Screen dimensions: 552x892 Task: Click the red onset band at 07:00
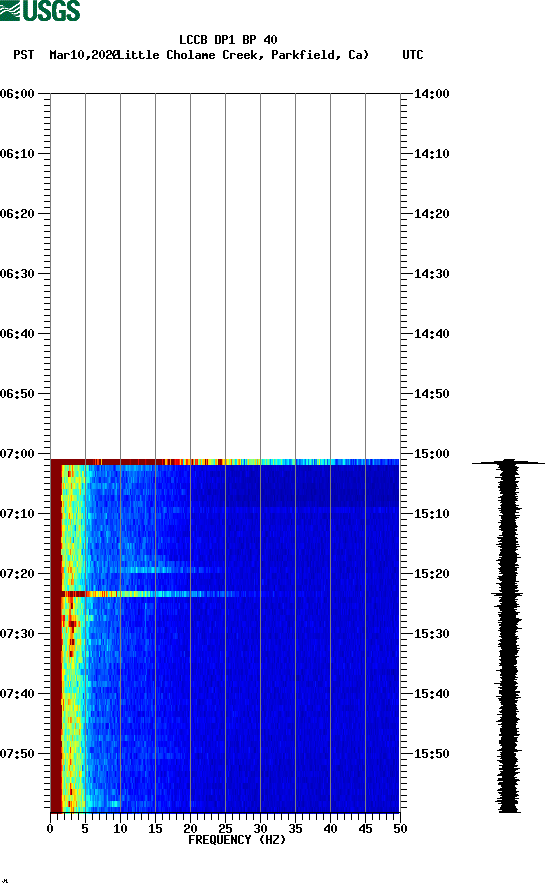click(x=225, y=461)
